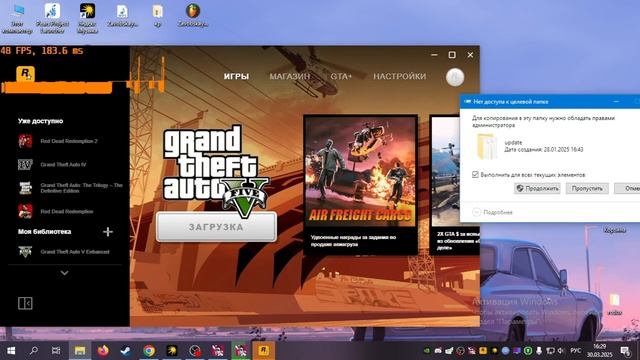The image size is (640, 360).
Task: Open Steam from the taskbar
Action: pos(125,350)
